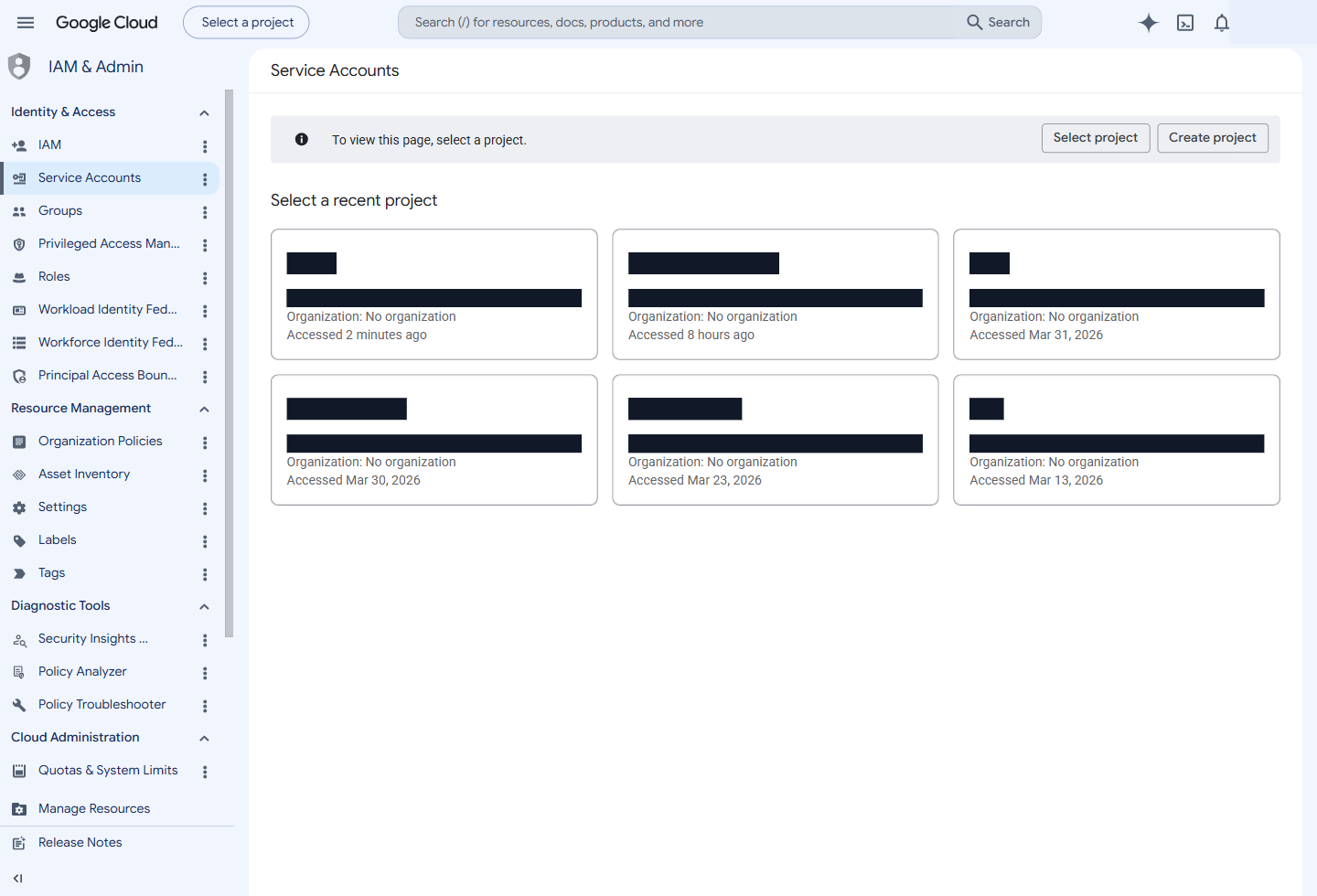Click the info icon in the banner
Image resolution: width=1317 pixels, height=896 pixels.
[302, 139]
